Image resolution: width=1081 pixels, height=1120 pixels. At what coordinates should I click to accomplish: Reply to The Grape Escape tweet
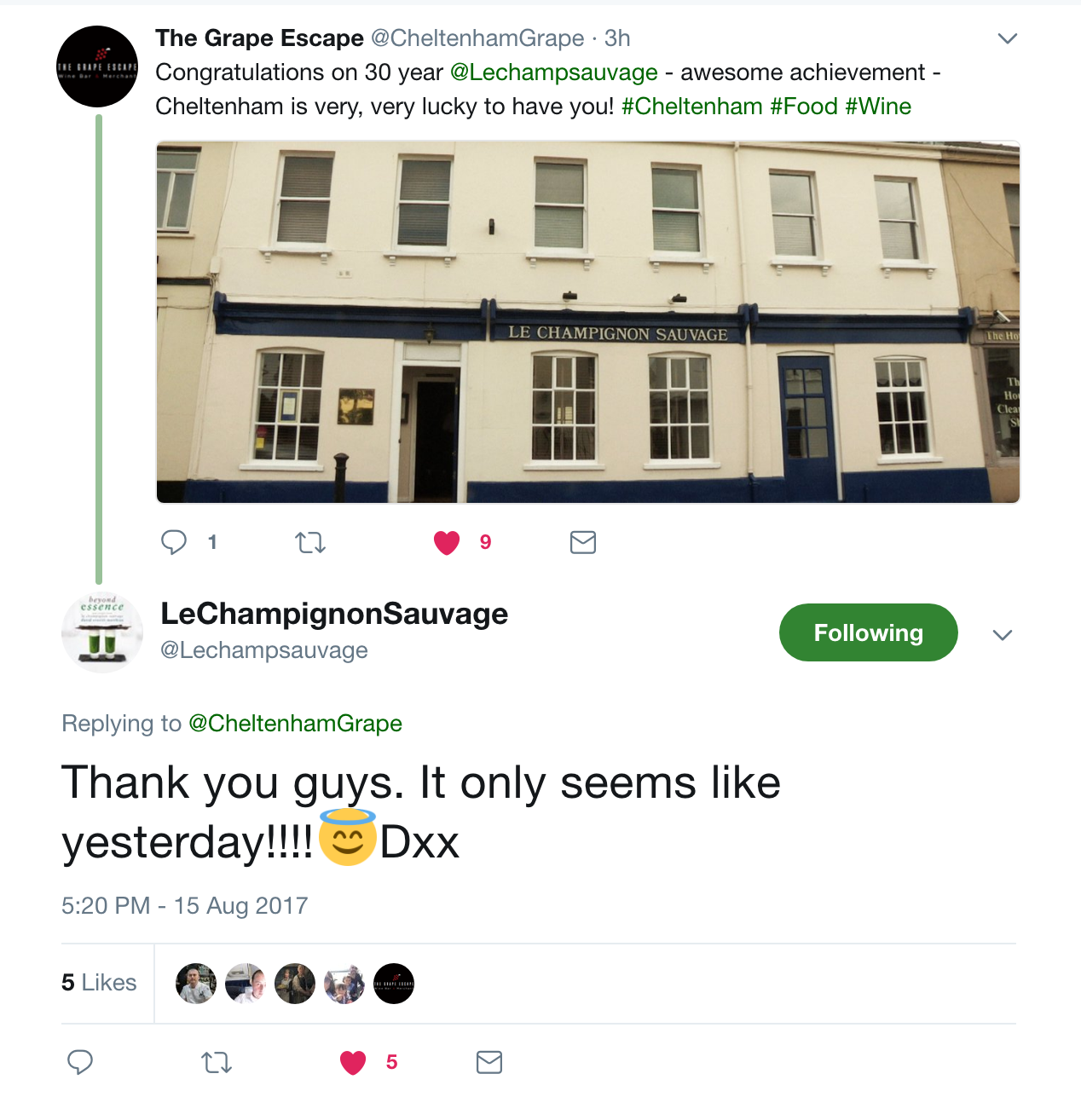174,542
